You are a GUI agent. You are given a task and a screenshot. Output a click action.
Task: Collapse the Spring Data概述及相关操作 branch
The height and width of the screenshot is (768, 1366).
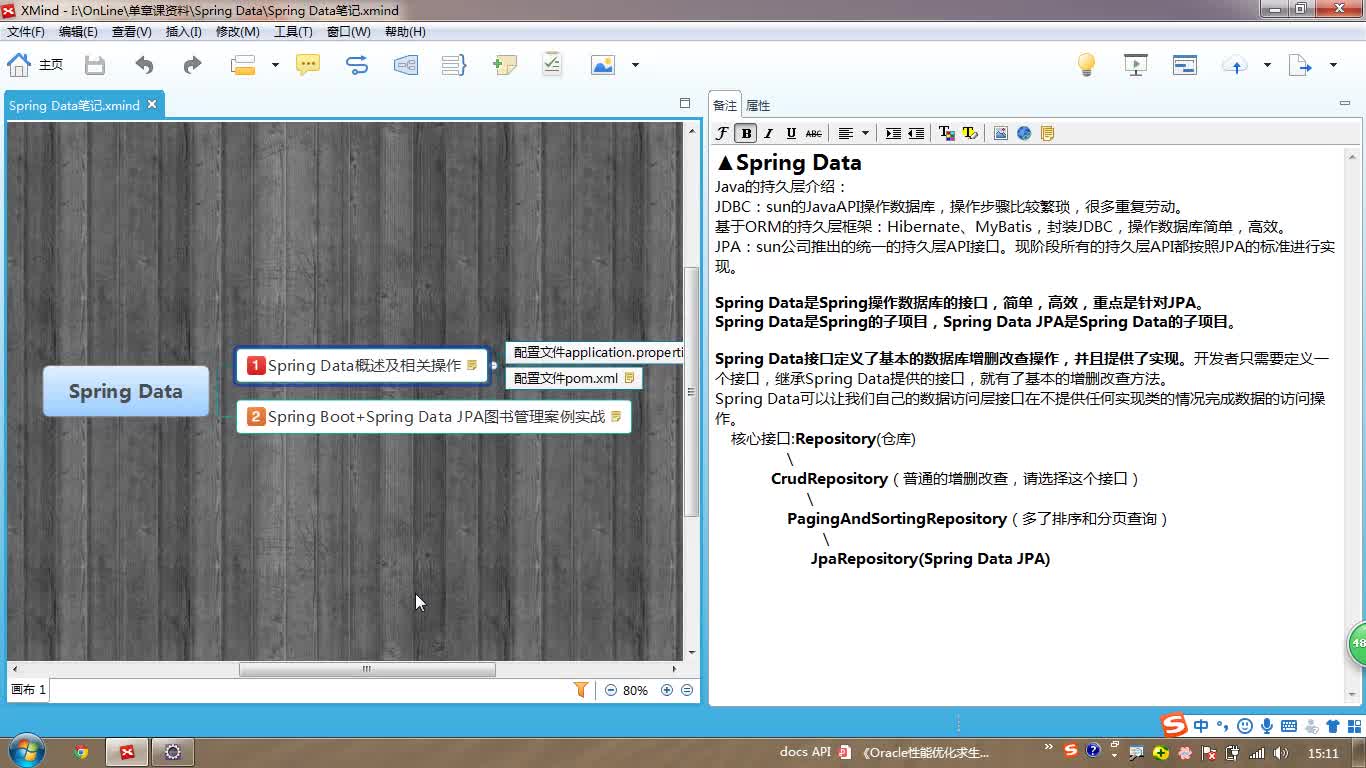coord(494,366)
